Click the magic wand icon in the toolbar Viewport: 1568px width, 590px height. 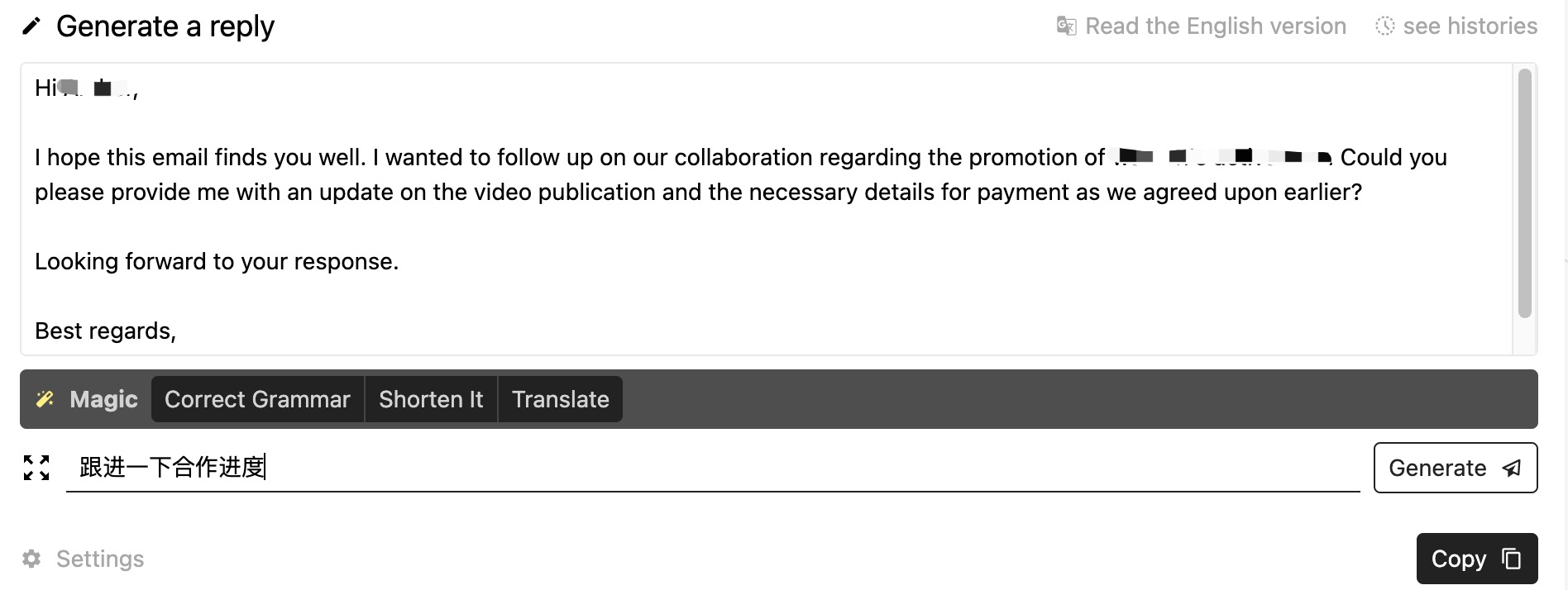[x=45, y=399]
